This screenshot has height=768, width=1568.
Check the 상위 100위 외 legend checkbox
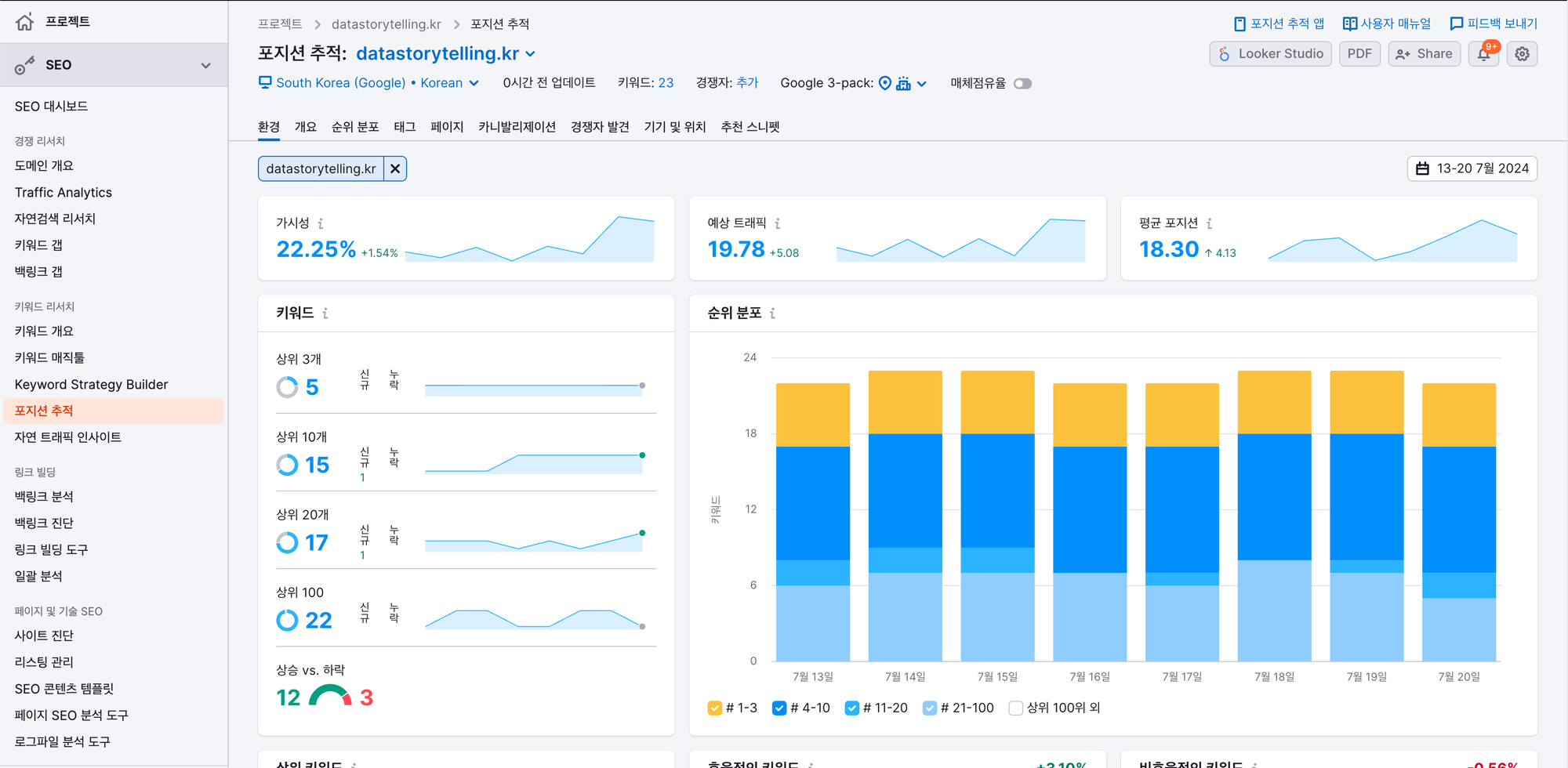coord(1016,708)
